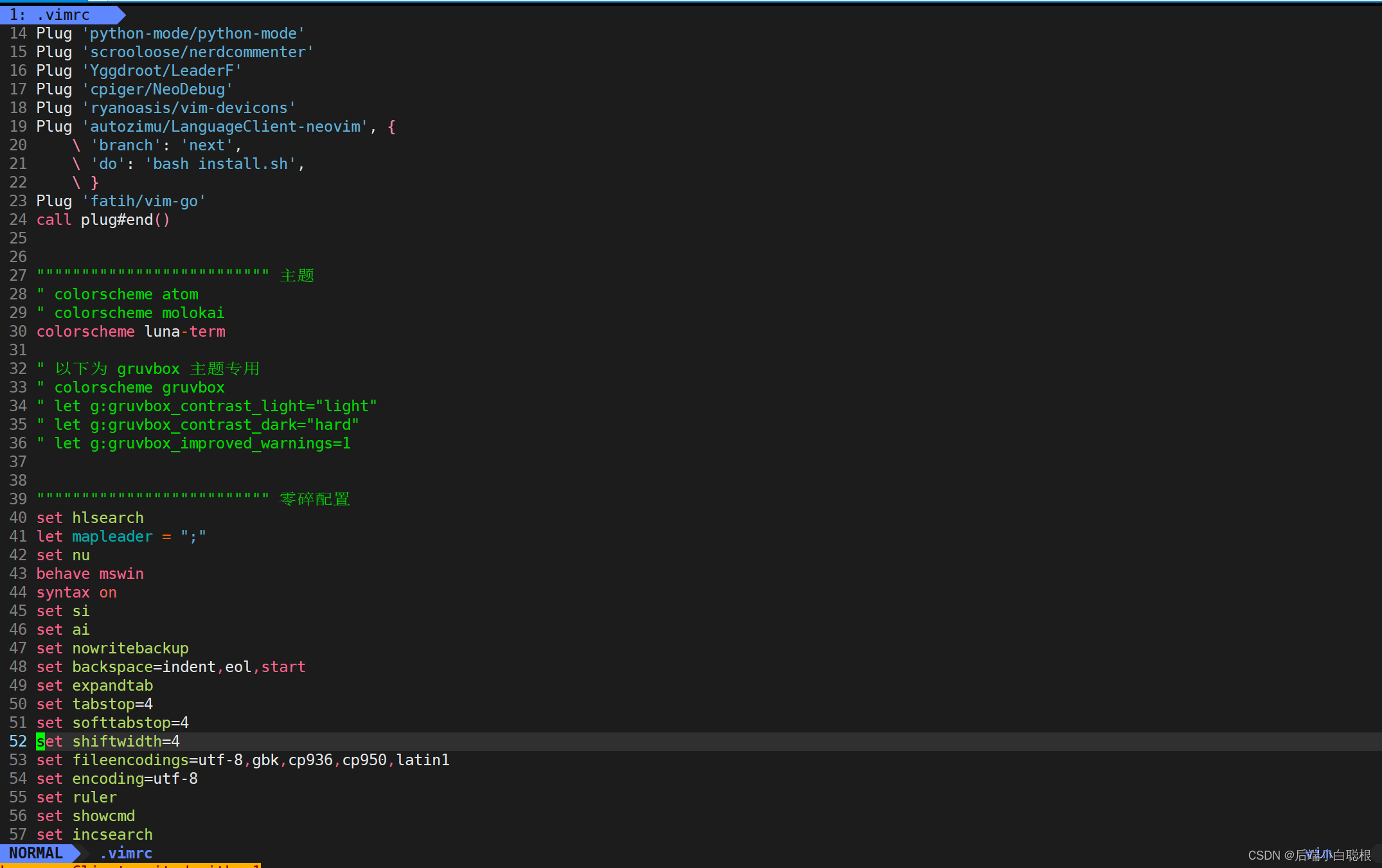Image resolution: width=1382 pixels, height=868 pixels.
Task: Click the set incsearch line
Action: (94, 835)
